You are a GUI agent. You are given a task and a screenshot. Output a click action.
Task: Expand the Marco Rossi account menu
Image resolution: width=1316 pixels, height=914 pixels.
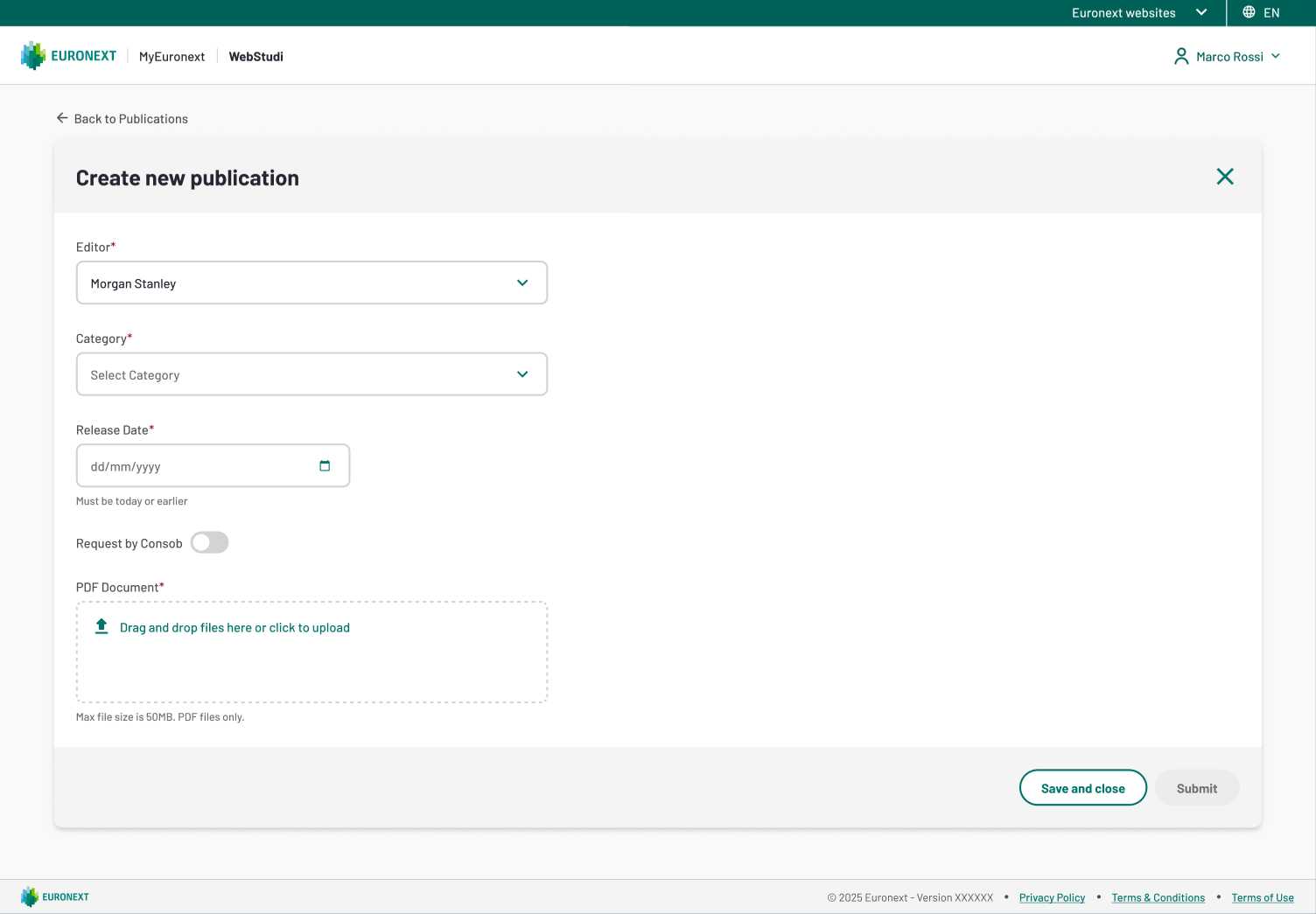point(1227,56)
